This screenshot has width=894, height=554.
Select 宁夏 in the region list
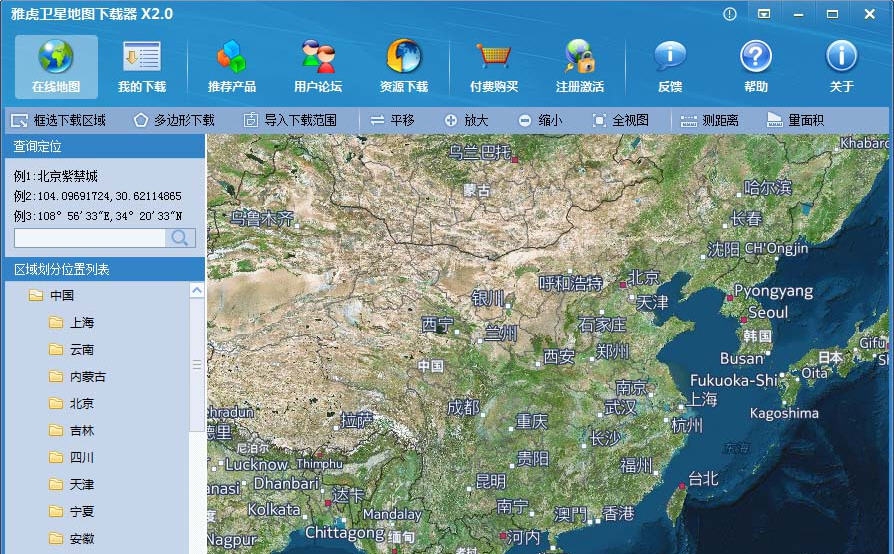82,511
